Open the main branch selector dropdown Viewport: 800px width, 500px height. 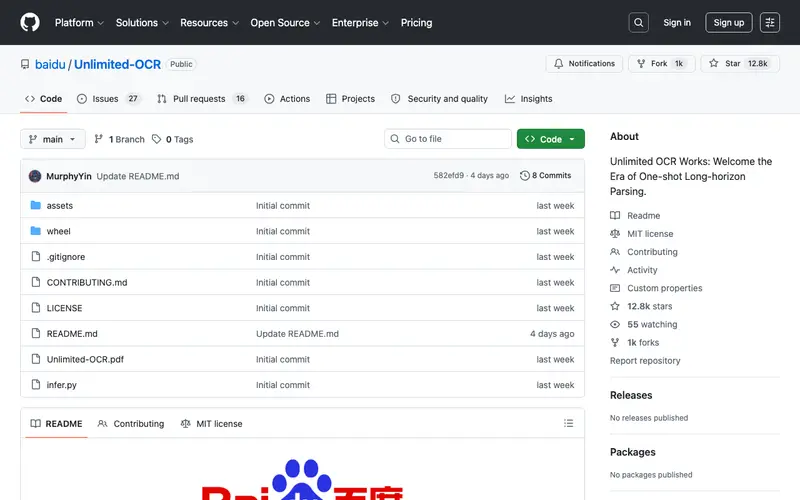click(53, 139)
